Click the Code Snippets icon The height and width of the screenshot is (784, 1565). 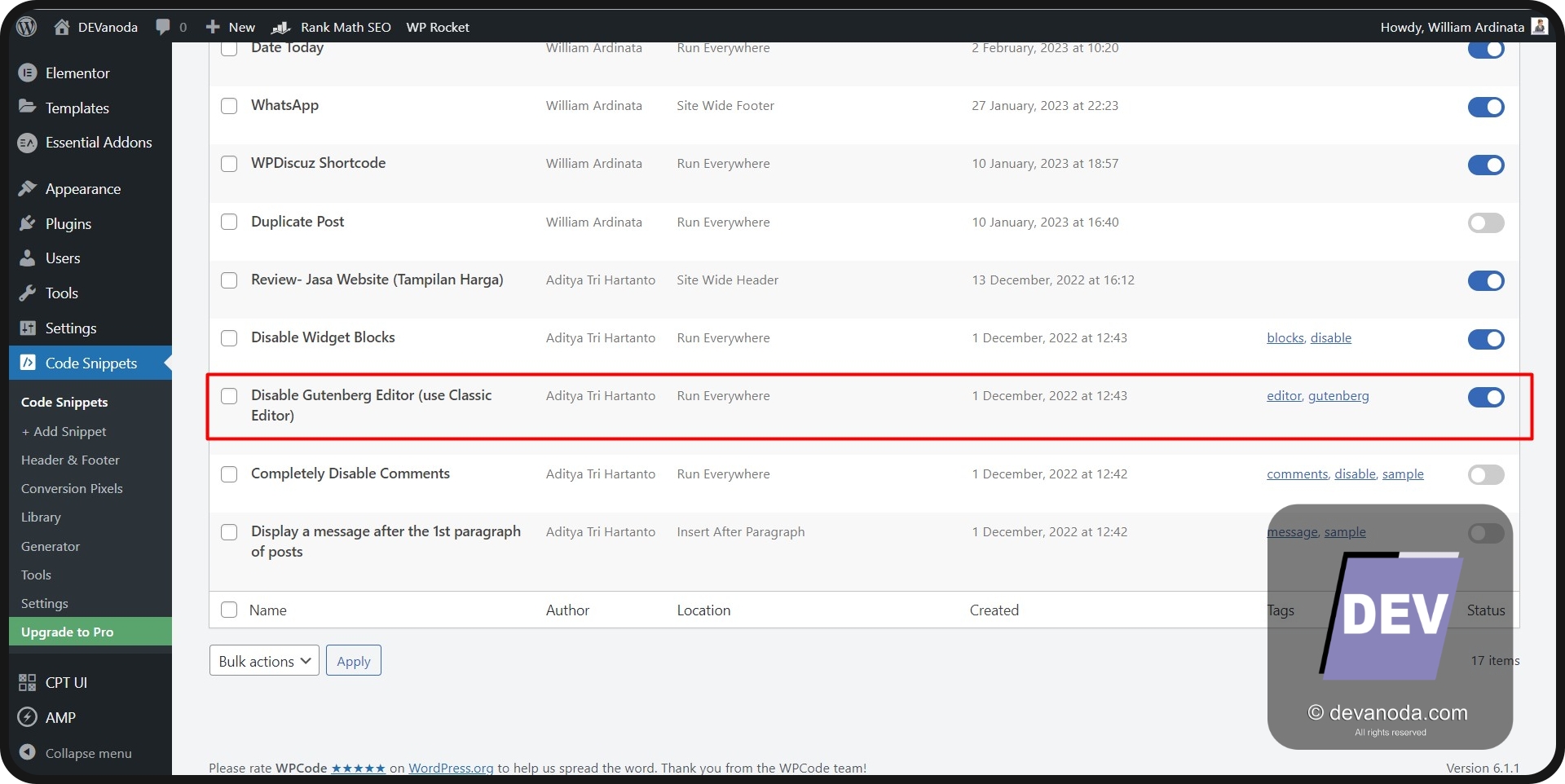pos(28,363)
